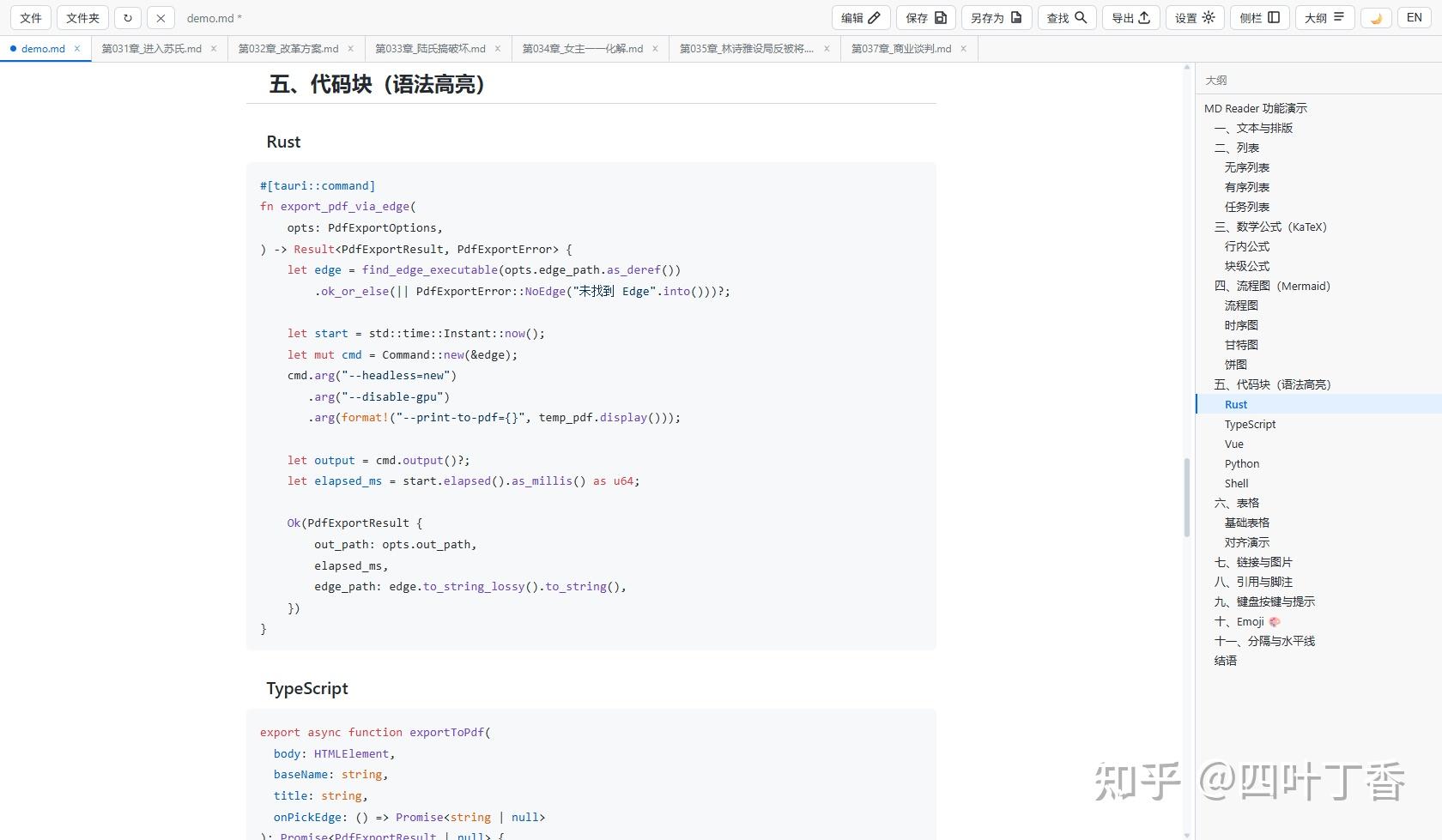Open 设置 settings
Image resolution: width=1442 pixels, height=840 pixels.
click(x=1195, y=18)
